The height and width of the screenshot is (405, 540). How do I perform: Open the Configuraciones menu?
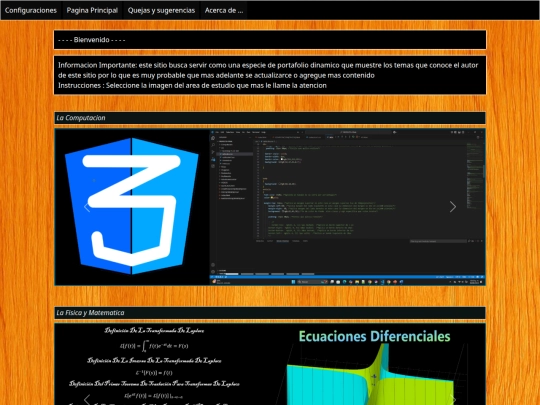(x=31, y=10)
